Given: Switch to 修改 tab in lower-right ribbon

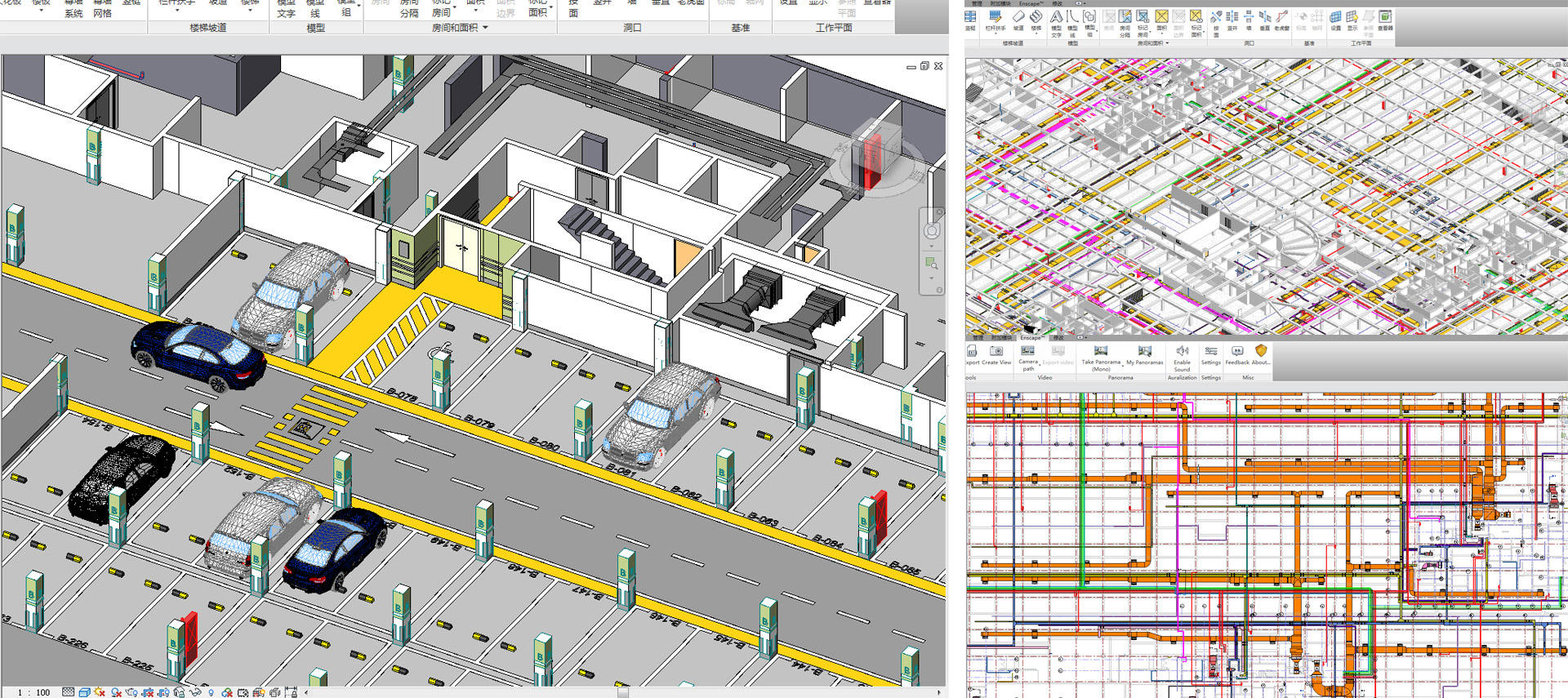Looking at the screenshot, I should pos(1058,338).
